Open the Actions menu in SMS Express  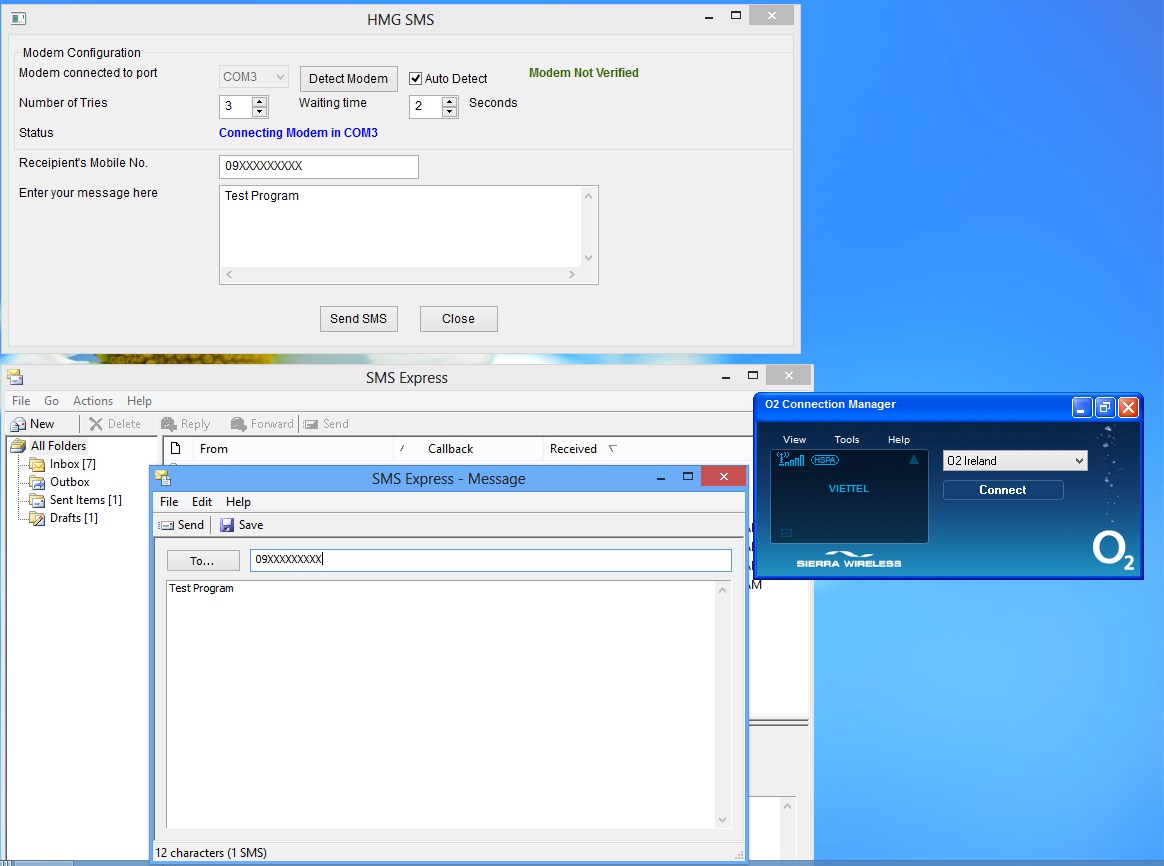pyautogui.click(x=93, y=401)
